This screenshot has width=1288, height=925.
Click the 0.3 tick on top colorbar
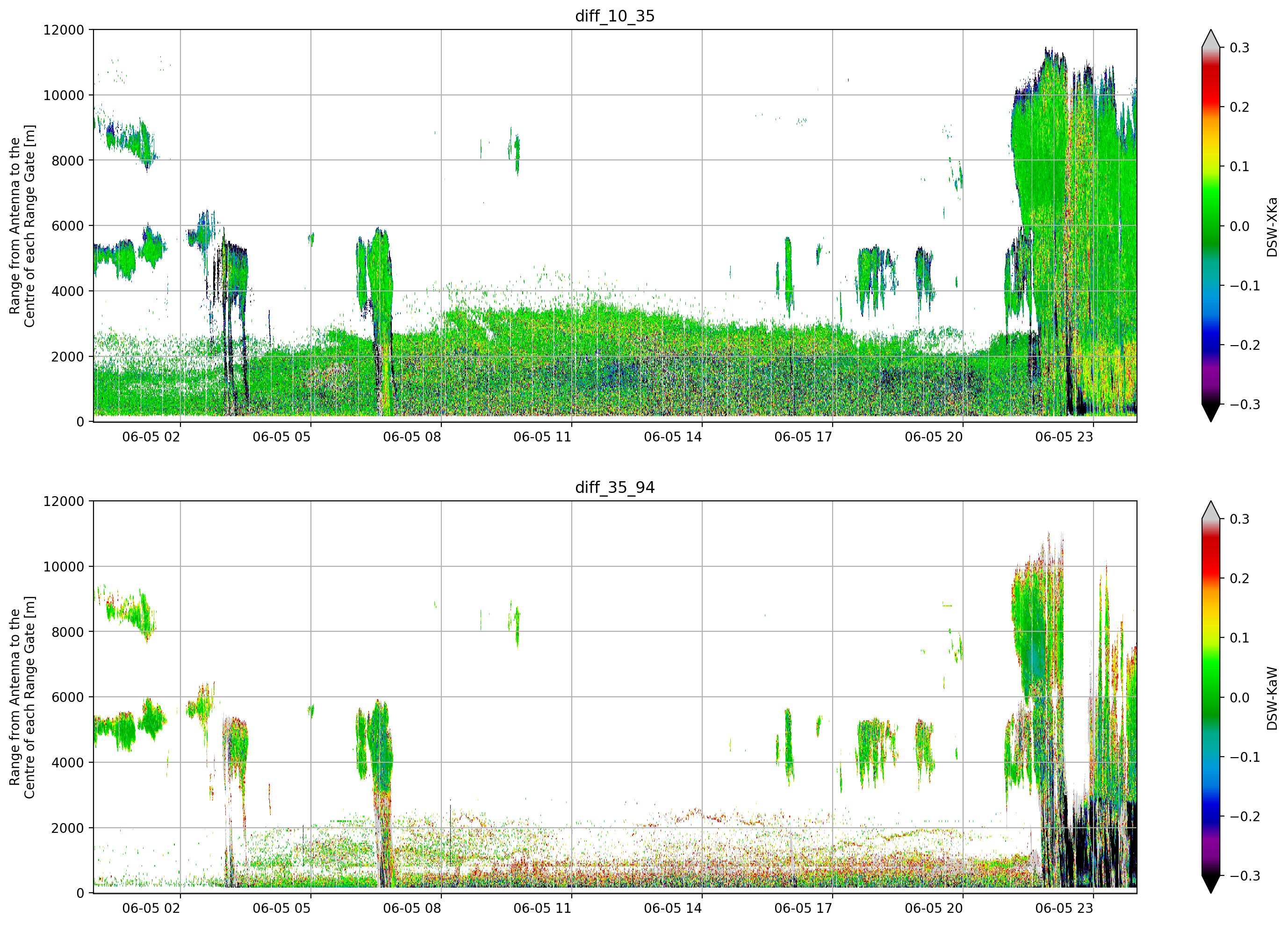pos(1240,48)
